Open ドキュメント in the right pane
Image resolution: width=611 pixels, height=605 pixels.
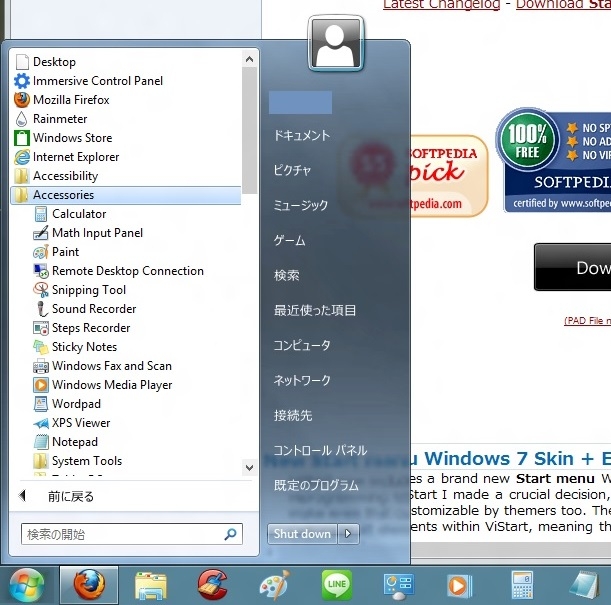(x=302, y=136)
